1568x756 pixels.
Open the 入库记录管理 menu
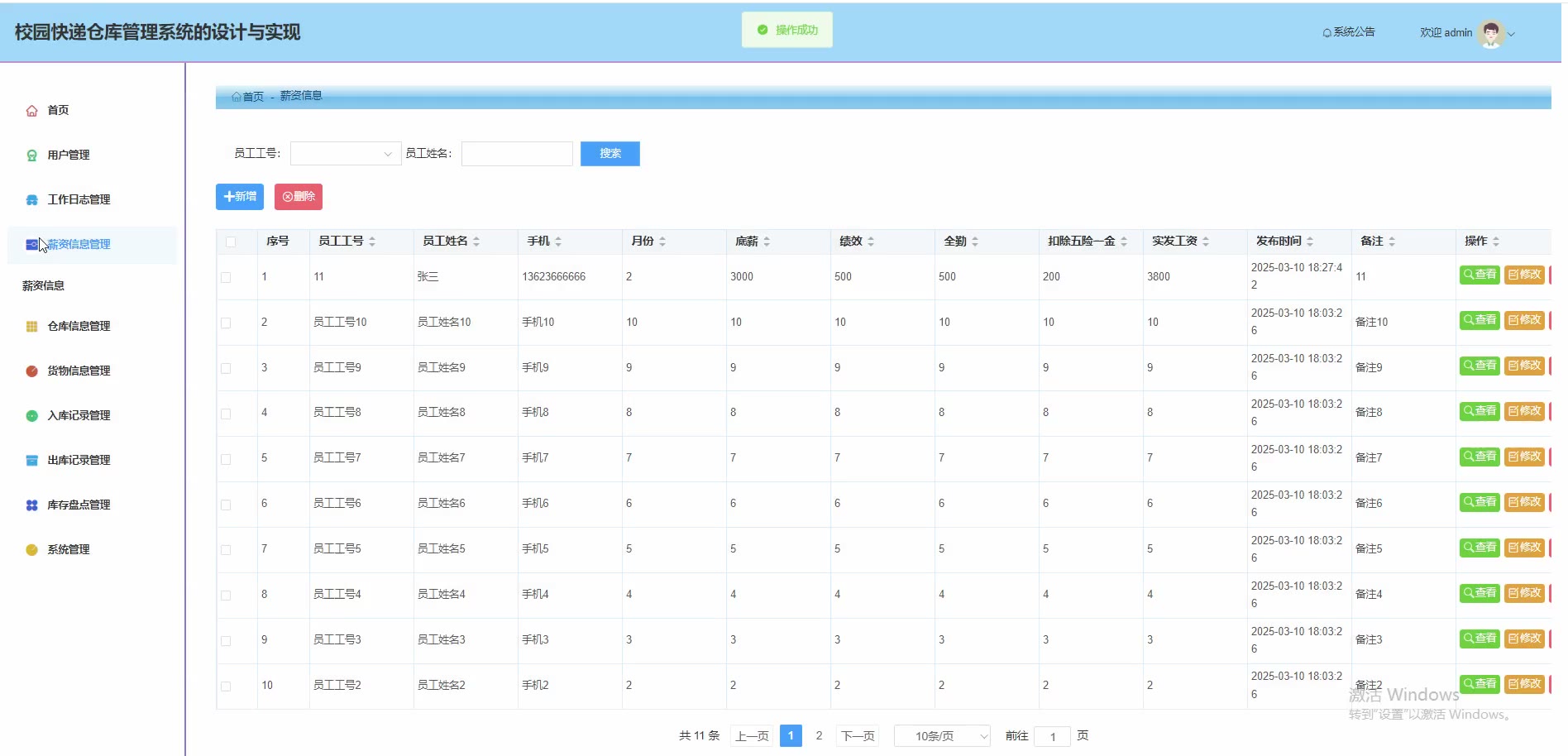pyautogui.click(x=79, y=416)
